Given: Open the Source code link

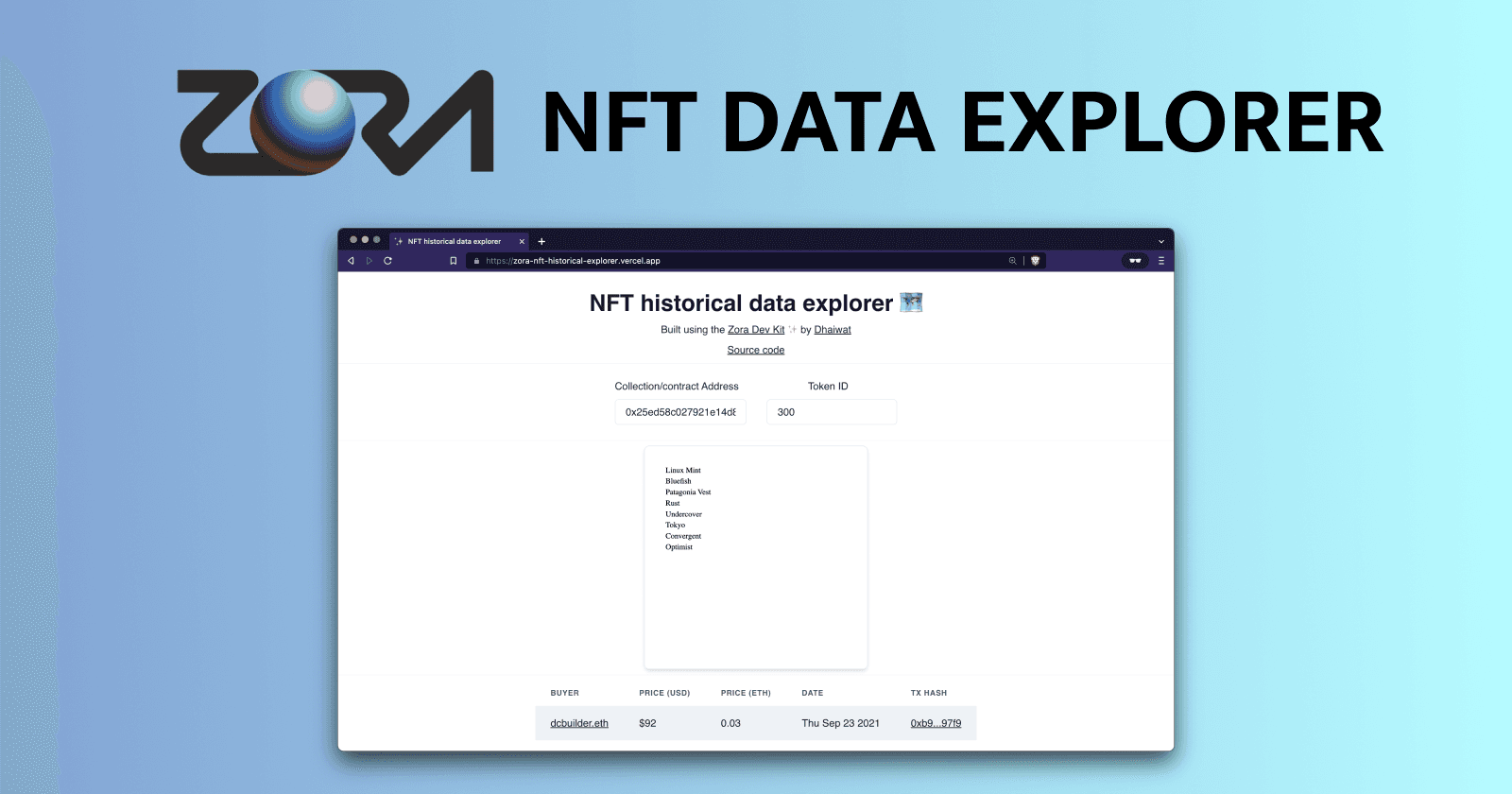Looking at the screenshot, I should pyautogui.click(x=756, y=350).
